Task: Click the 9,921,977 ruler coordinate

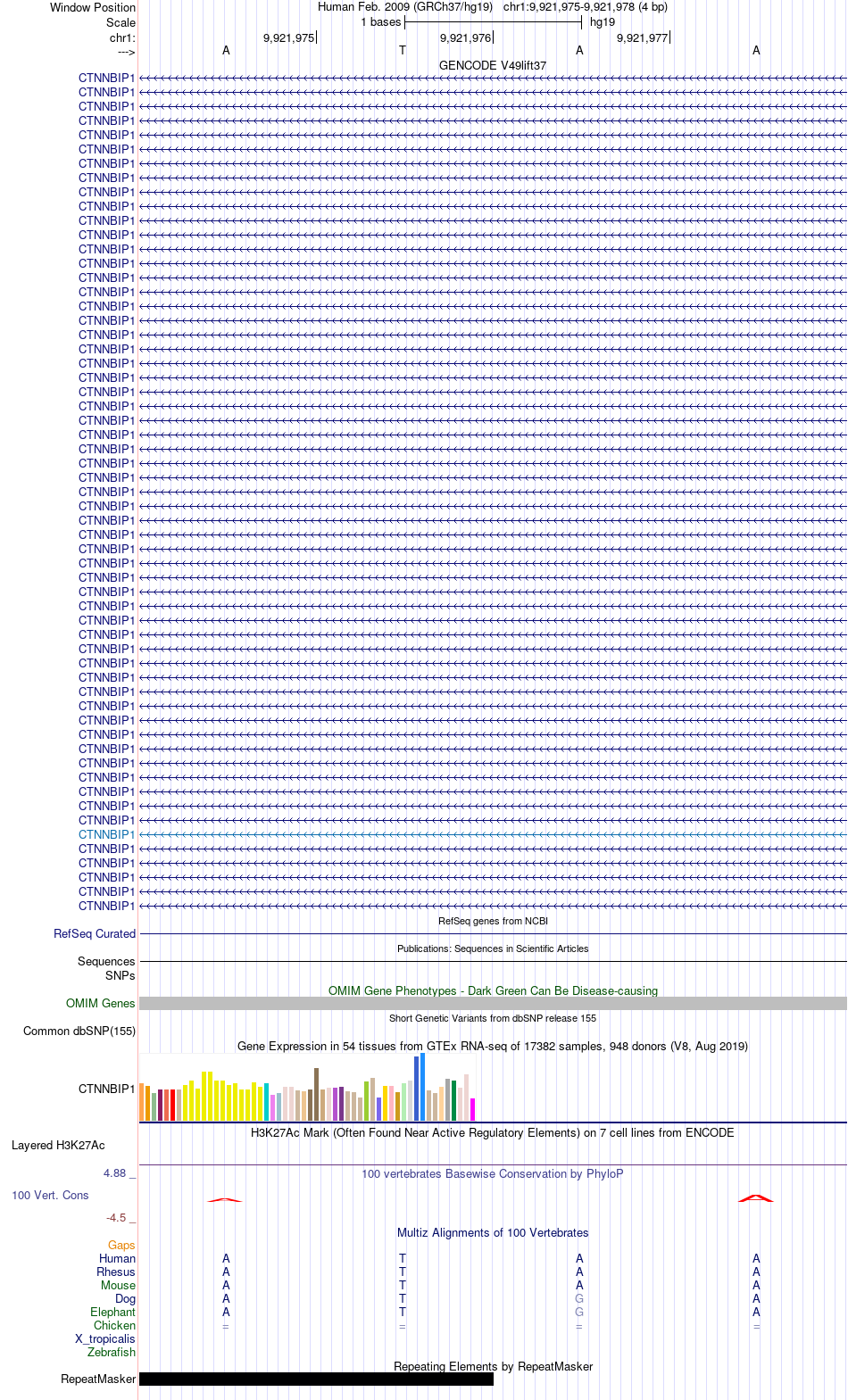Action: (x=642, y=37)
